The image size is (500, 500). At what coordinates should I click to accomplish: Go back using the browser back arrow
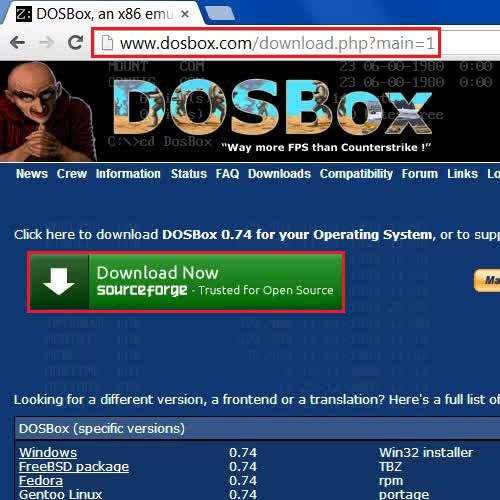(x=17, y=43)
